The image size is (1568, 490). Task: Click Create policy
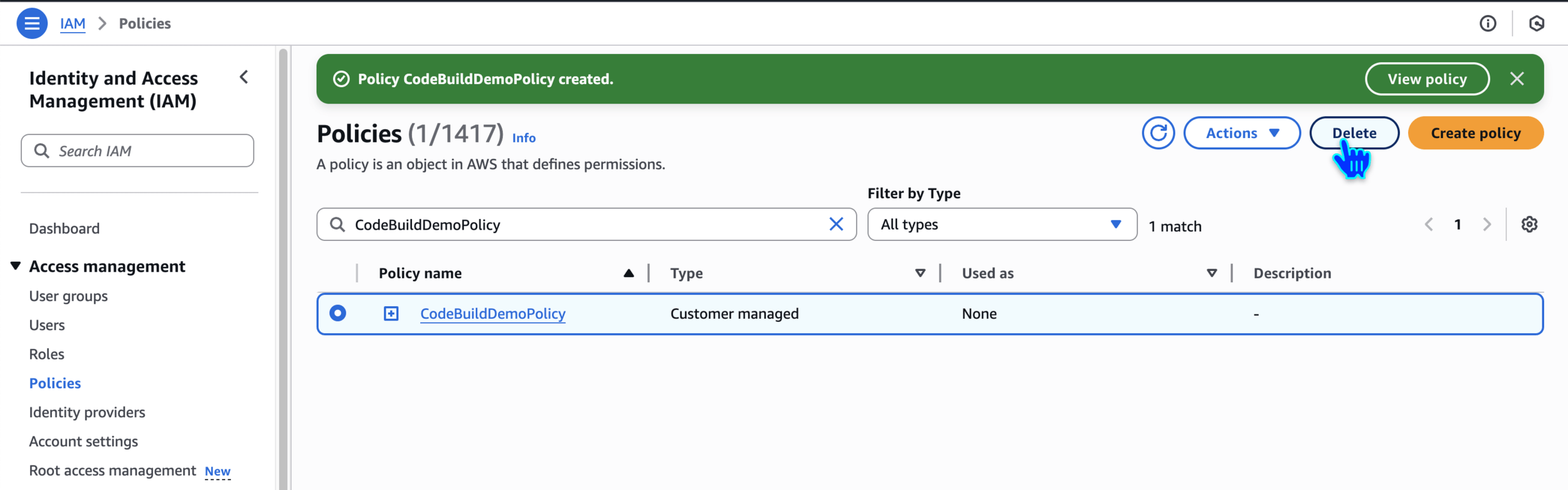tap(1476, 133)
